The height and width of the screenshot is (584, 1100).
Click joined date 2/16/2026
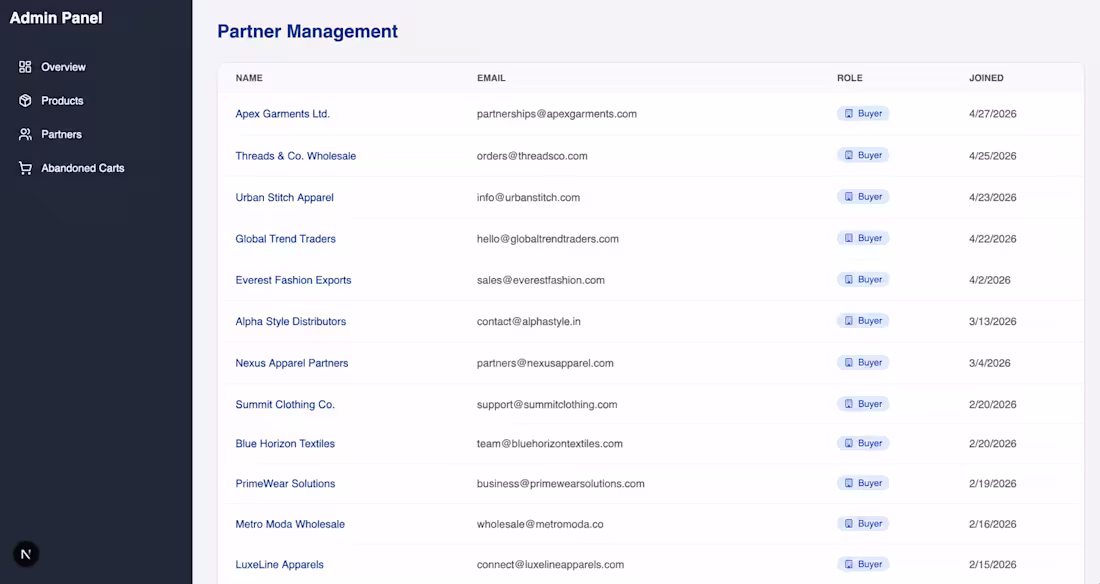click(x=993, y=524)
